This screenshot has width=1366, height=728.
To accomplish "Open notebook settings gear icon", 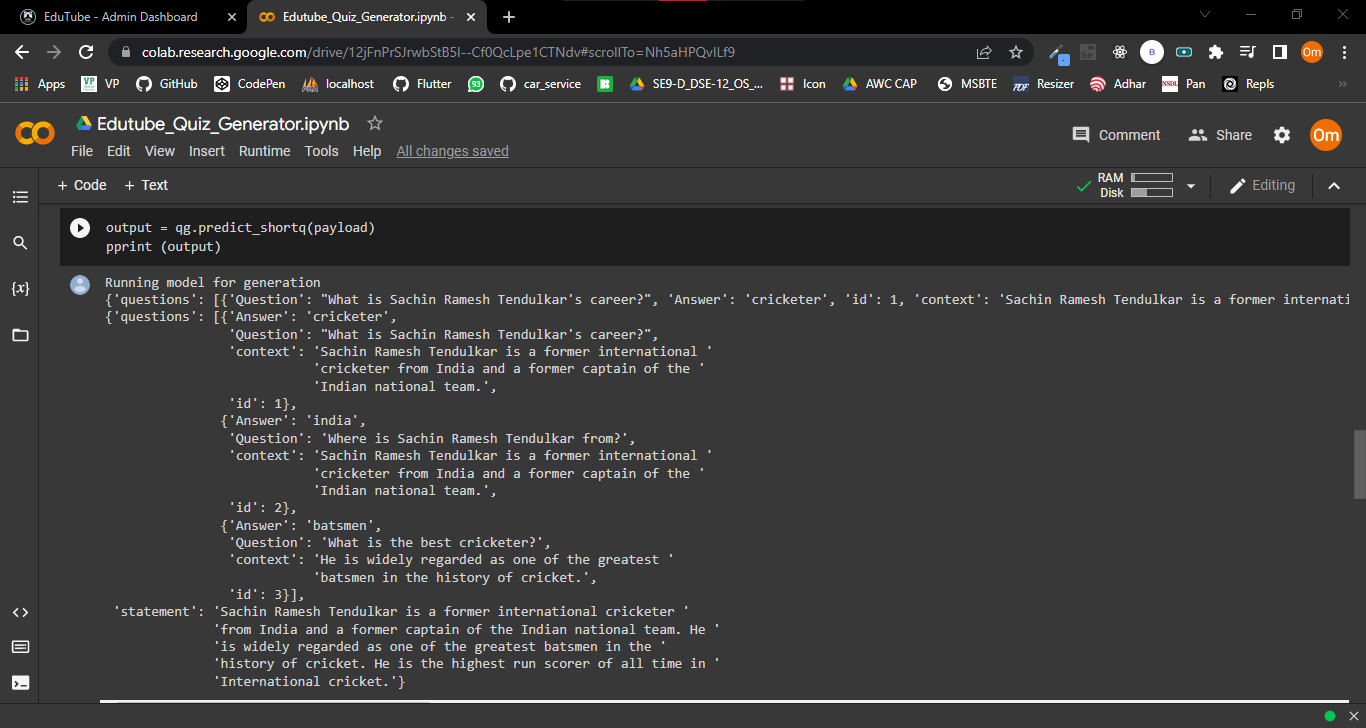I will pyautogui.click(x=1282, y=135).
